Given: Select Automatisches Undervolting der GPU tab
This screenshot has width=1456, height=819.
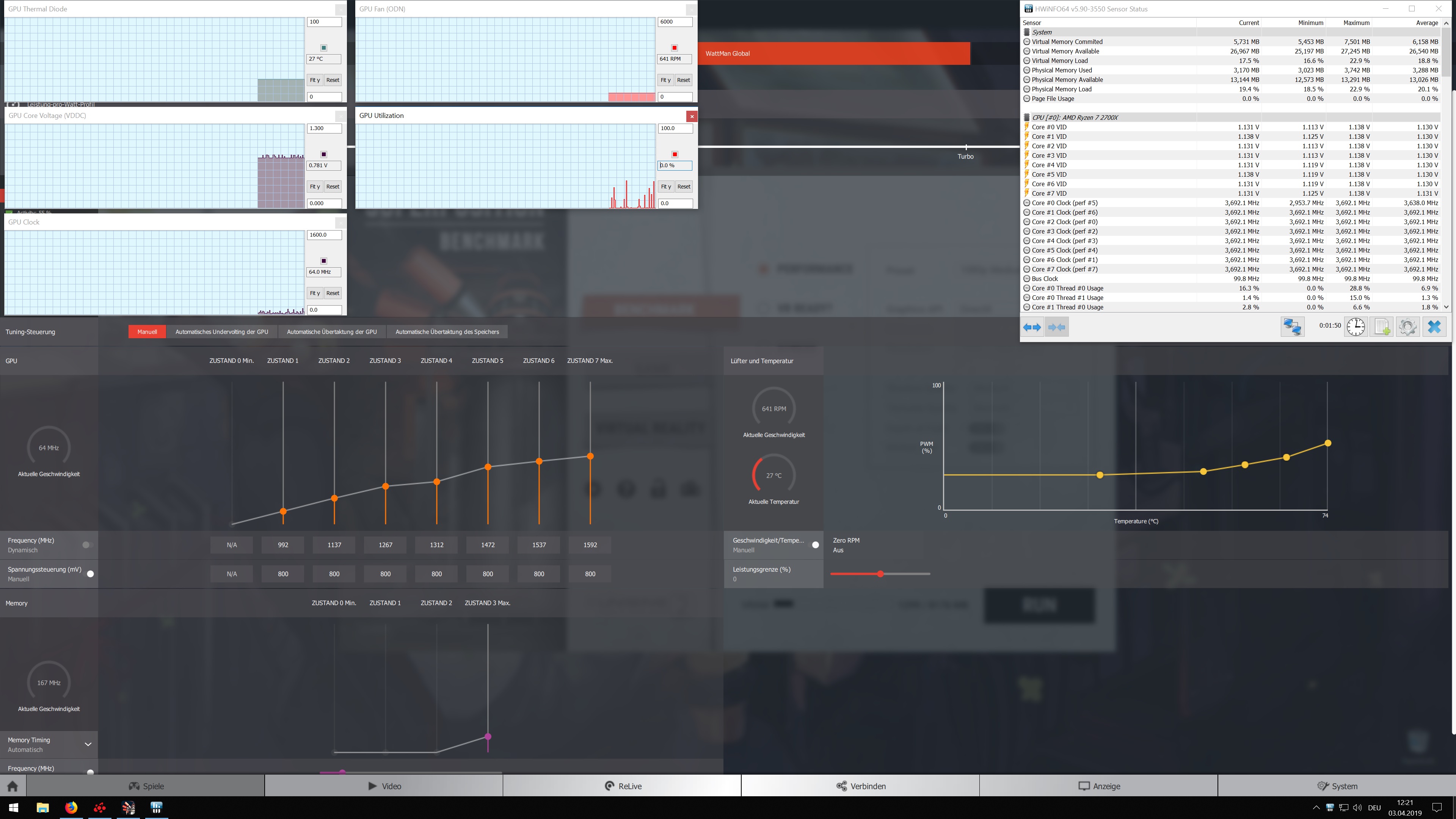Looking at the screenshot, I should (221, 332).
